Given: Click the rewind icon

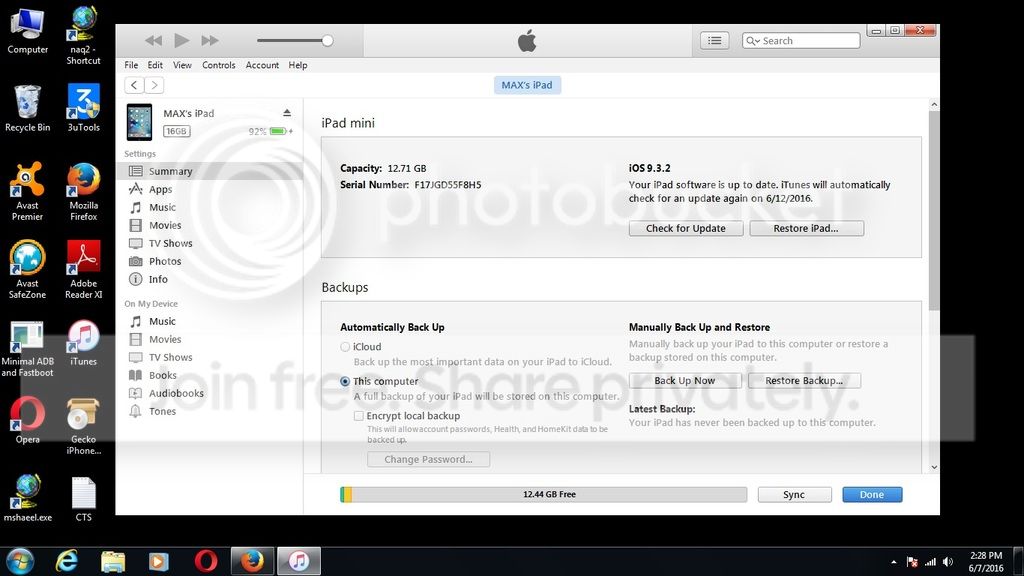Looking at the screenshot, I should [153, 41].
